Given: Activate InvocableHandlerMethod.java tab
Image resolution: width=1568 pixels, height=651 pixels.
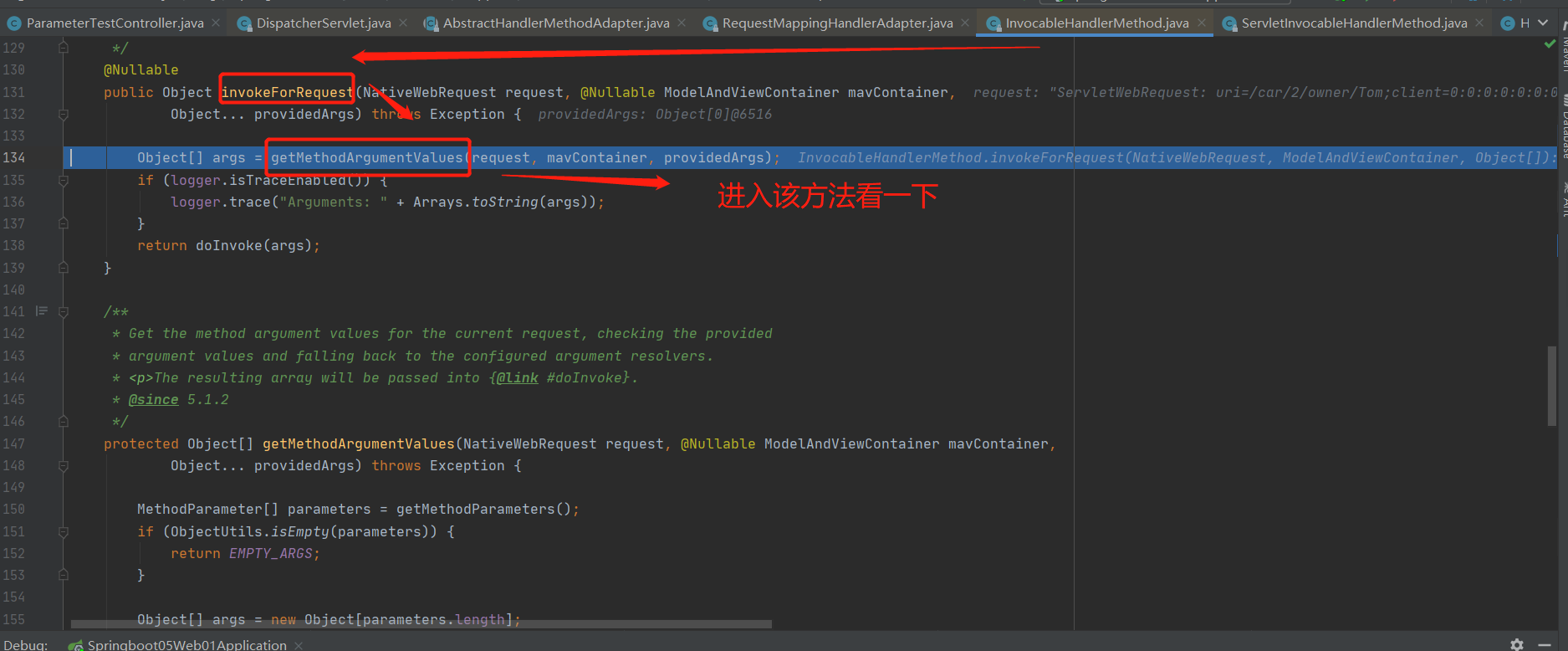Looking at the screenshot, I should tap(1096, 23).
